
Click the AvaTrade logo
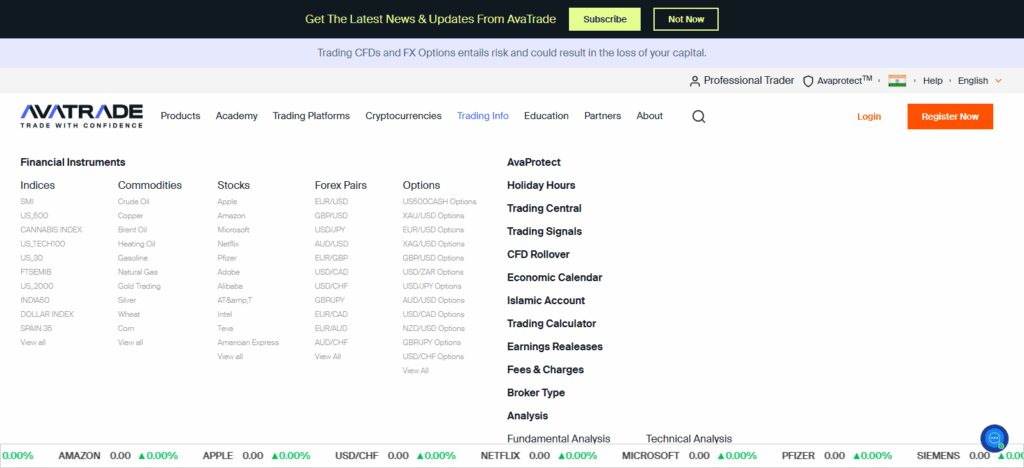click(82, 116)
